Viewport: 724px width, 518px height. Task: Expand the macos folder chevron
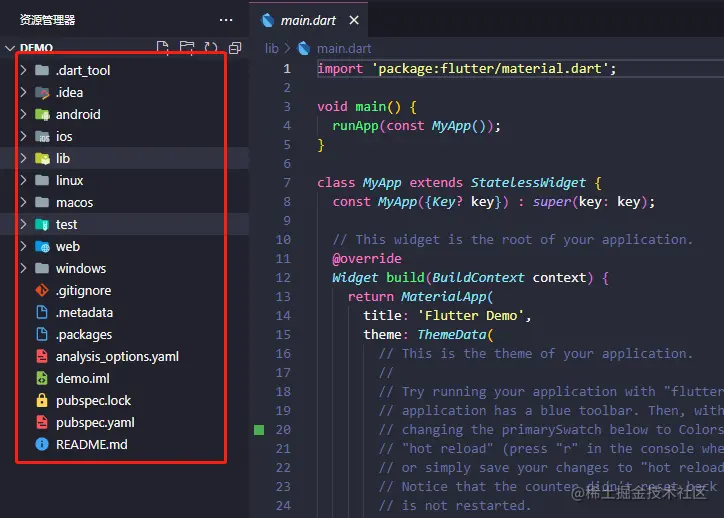pos(24,202)
